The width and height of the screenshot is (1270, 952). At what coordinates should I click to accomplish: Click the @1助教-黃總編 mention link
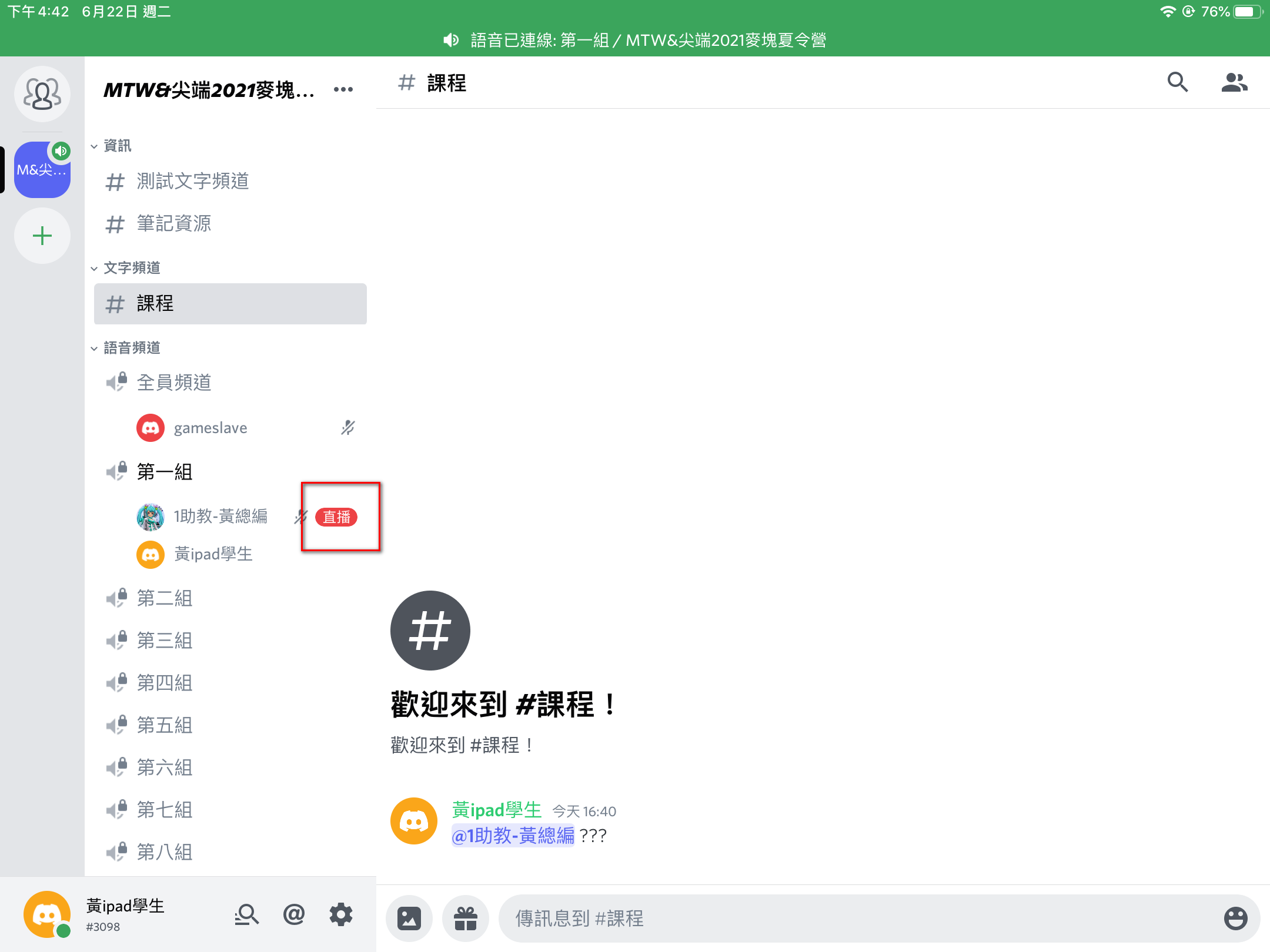click(513, 835)
